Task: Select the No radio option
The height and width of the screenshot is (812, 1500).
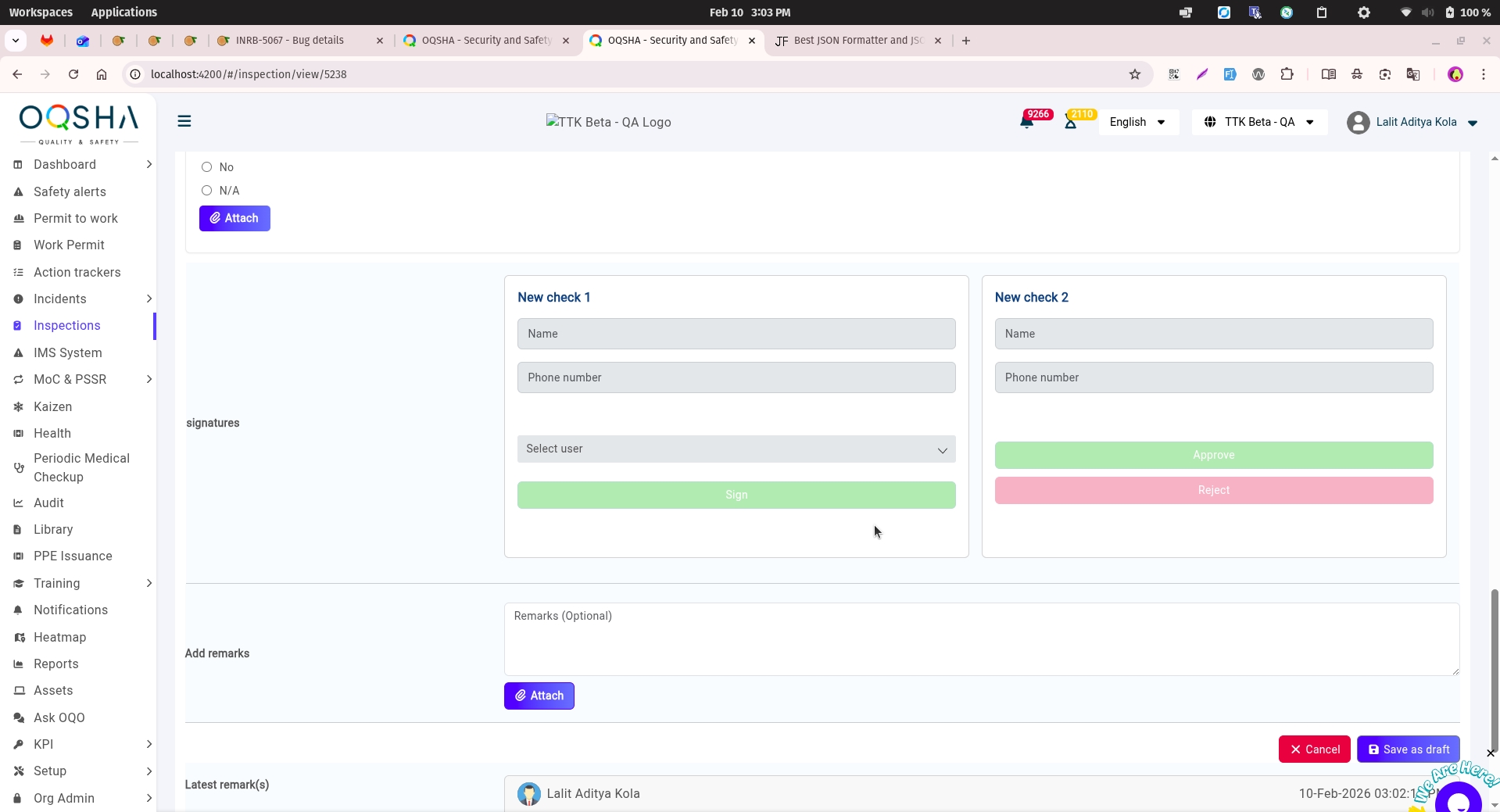Action: point(207,167)
